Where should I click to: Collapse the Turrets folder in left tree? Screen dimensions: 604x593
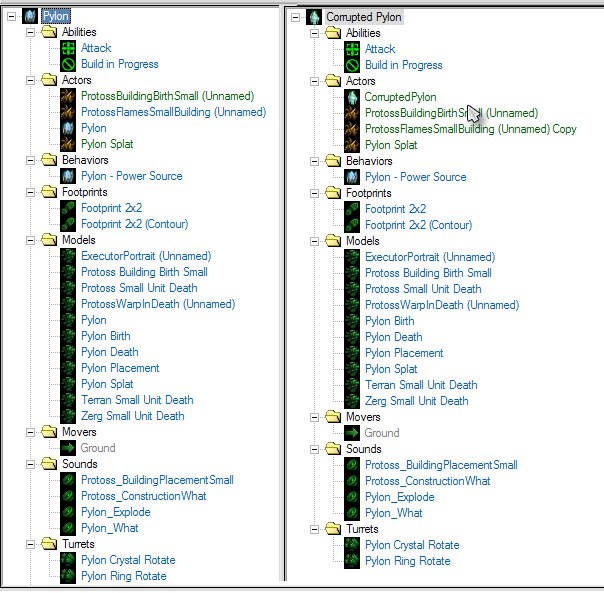(30, 544)
